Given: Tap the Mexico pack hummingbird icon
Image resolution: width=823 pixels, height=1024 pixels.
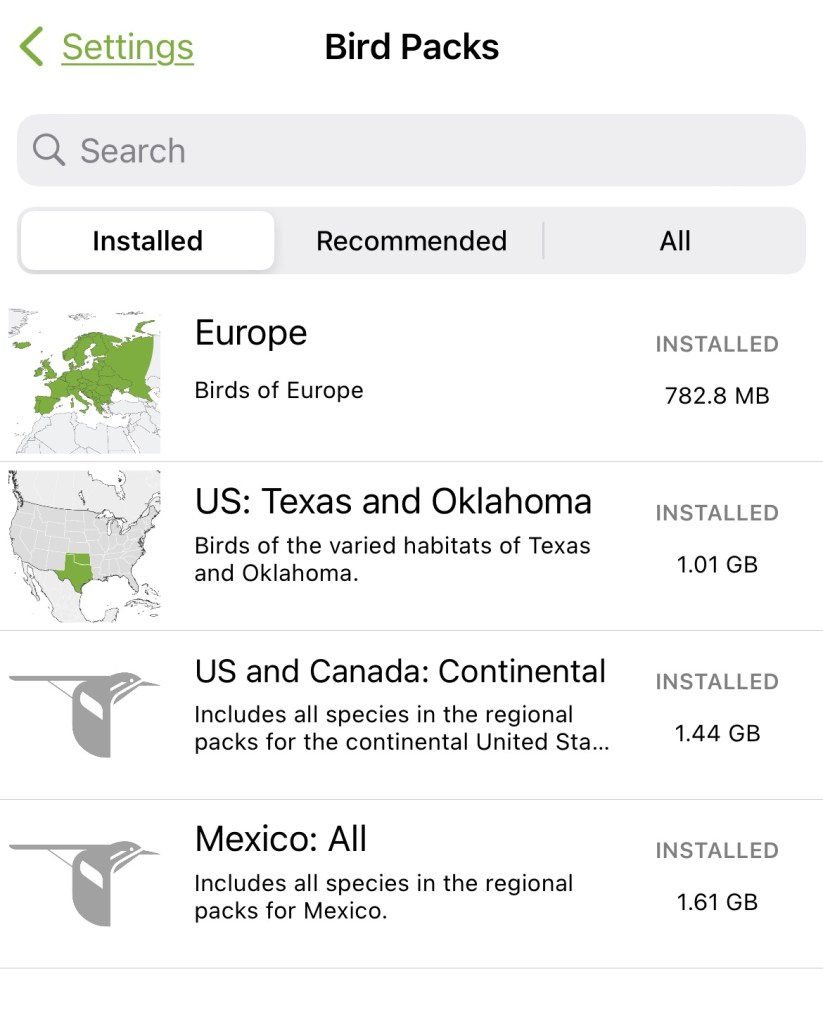Looking at the screenshot, I should coord(84,883).
